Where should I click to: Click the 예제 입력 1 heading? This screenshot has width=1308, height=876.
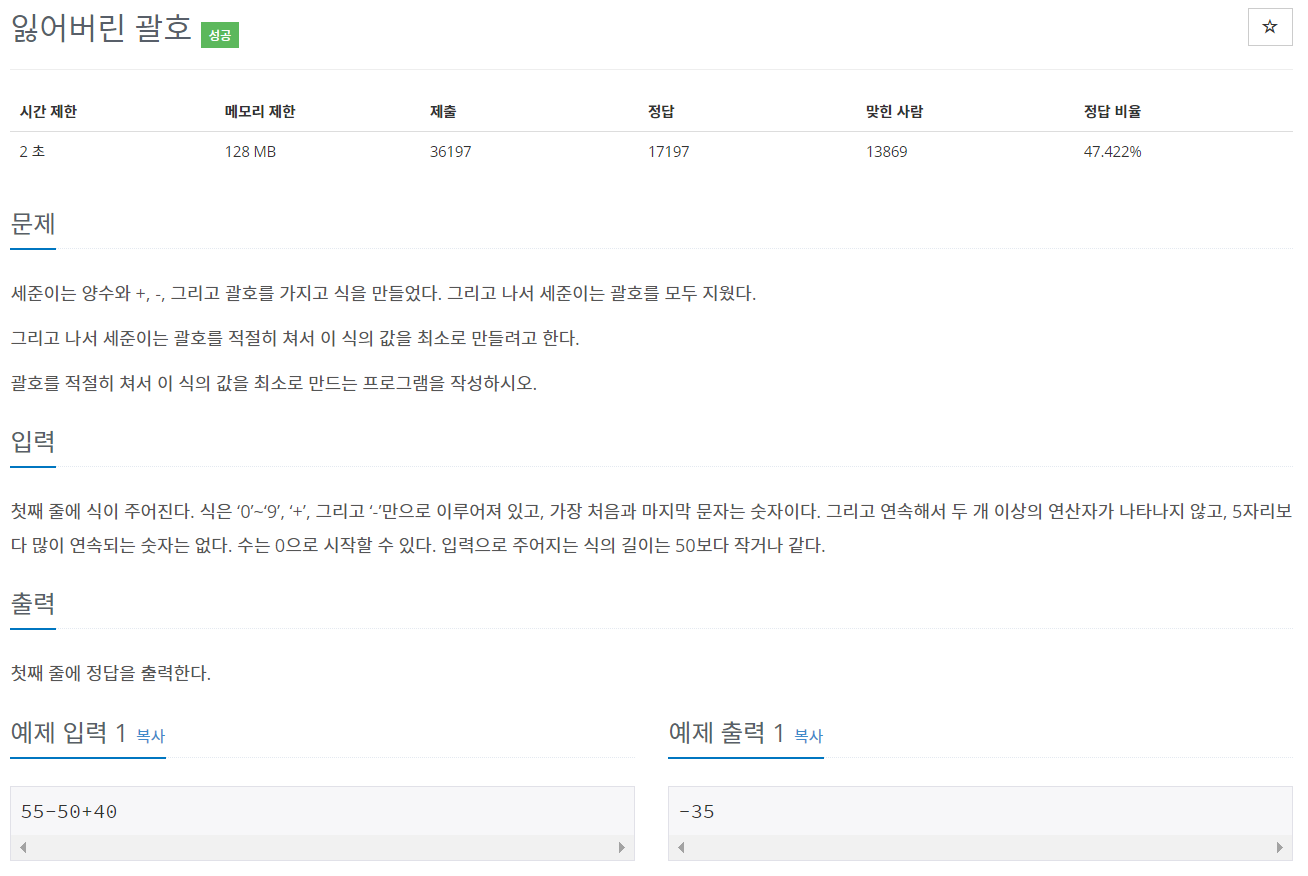click(68, 733)
